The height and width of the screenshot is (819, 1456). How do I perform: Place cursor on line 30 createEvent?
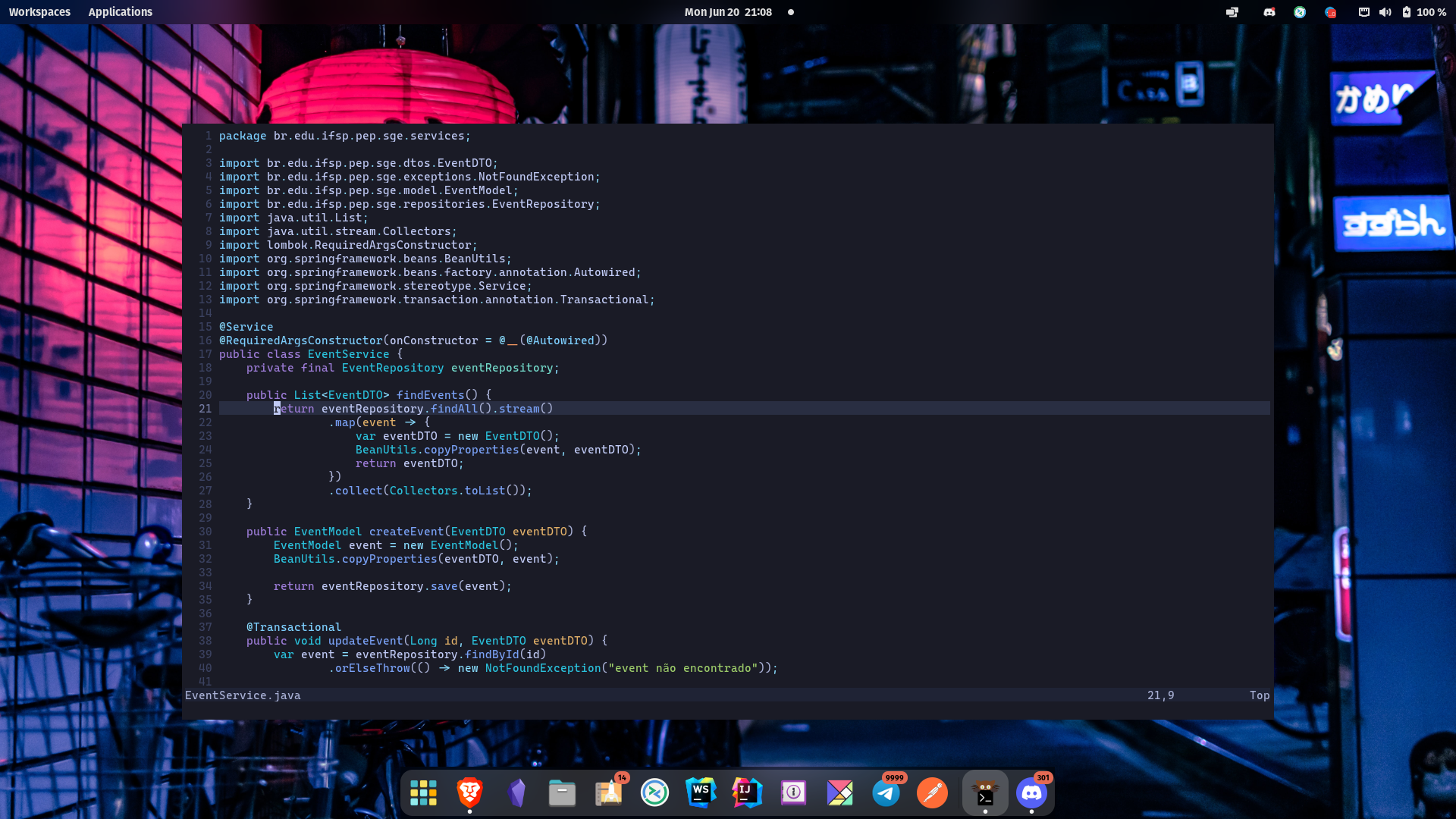coord(406,532)
